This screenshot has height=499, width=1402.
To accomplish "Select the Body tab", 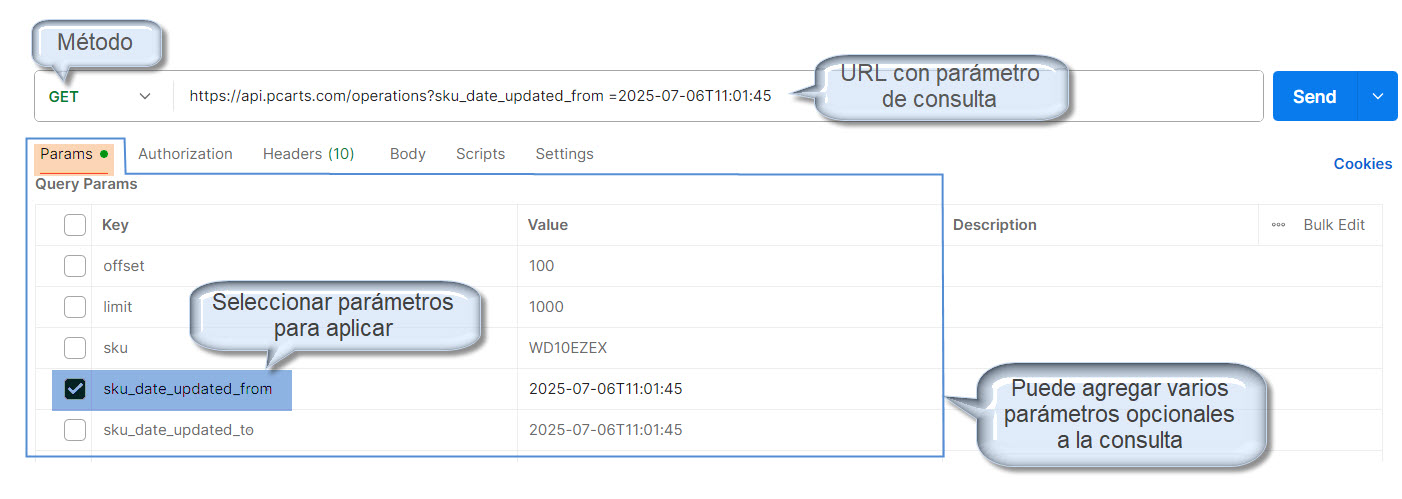I will click(407, 154).
